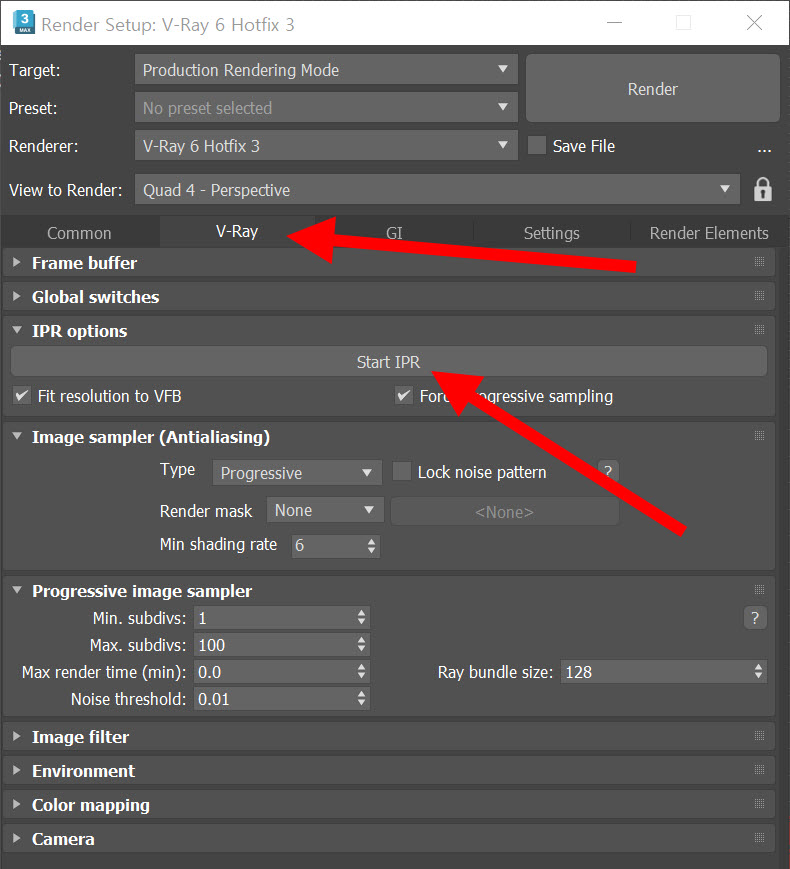Click the Image sampler help question mark
Image resolution: width=790 pixels, height=869 pixels.
pos(608,472)
